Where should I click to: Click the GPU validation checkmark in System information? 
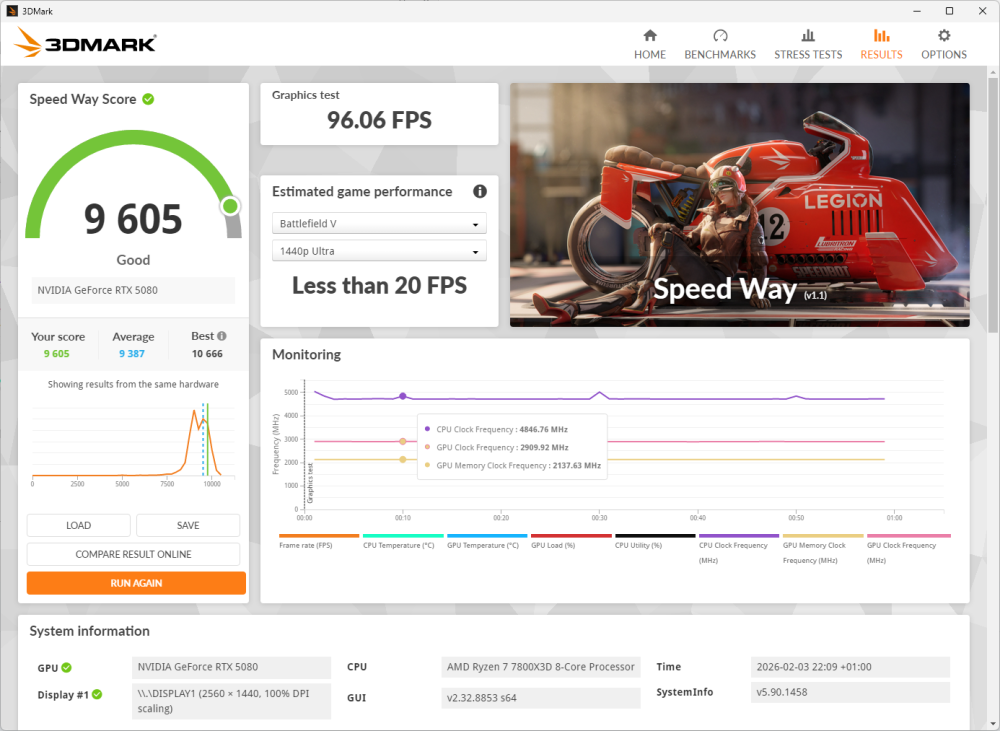(x=67, y=668)
